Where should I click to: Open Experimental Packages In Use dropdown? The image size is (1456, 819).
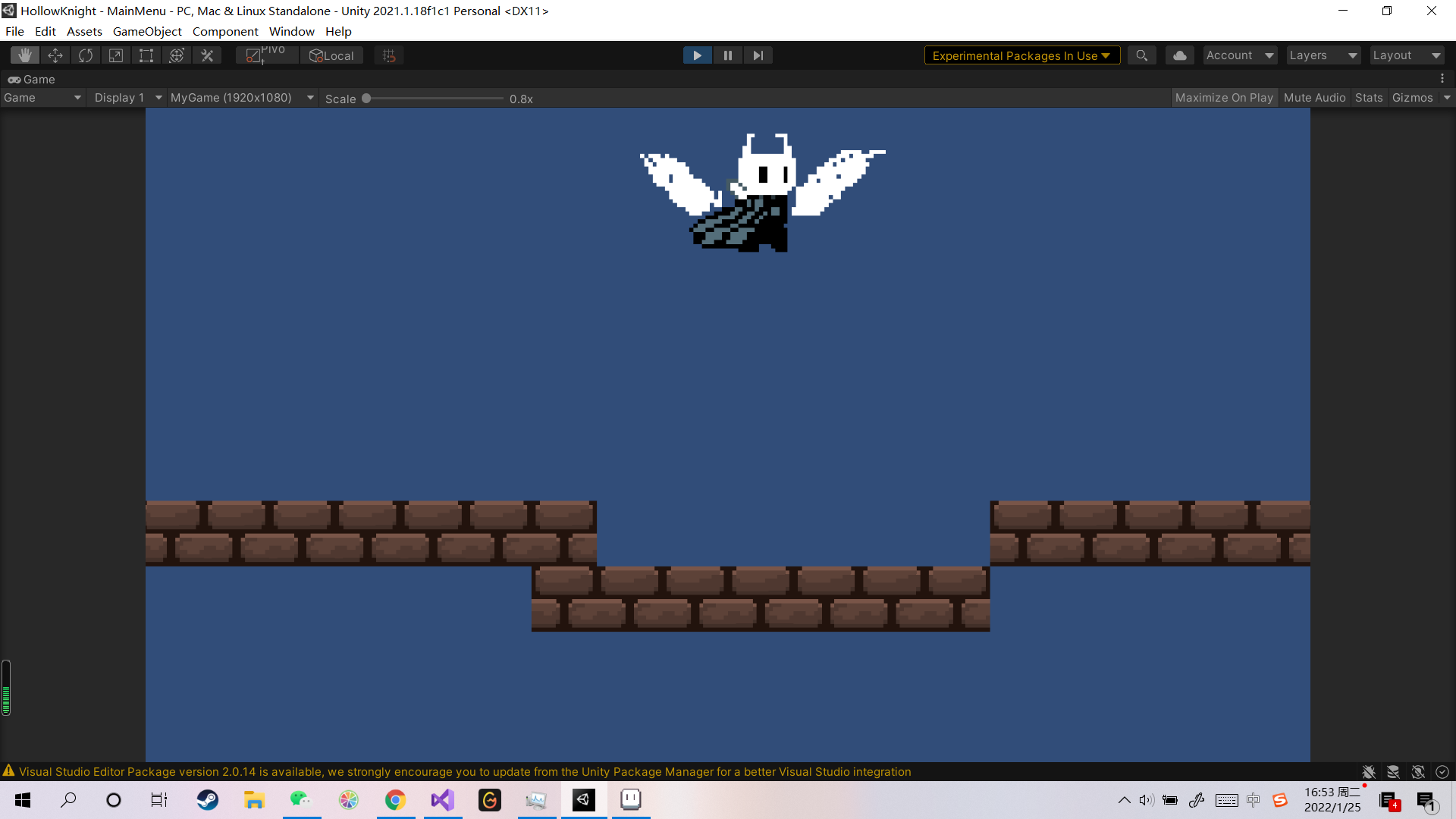click(x=1021, y=55)
